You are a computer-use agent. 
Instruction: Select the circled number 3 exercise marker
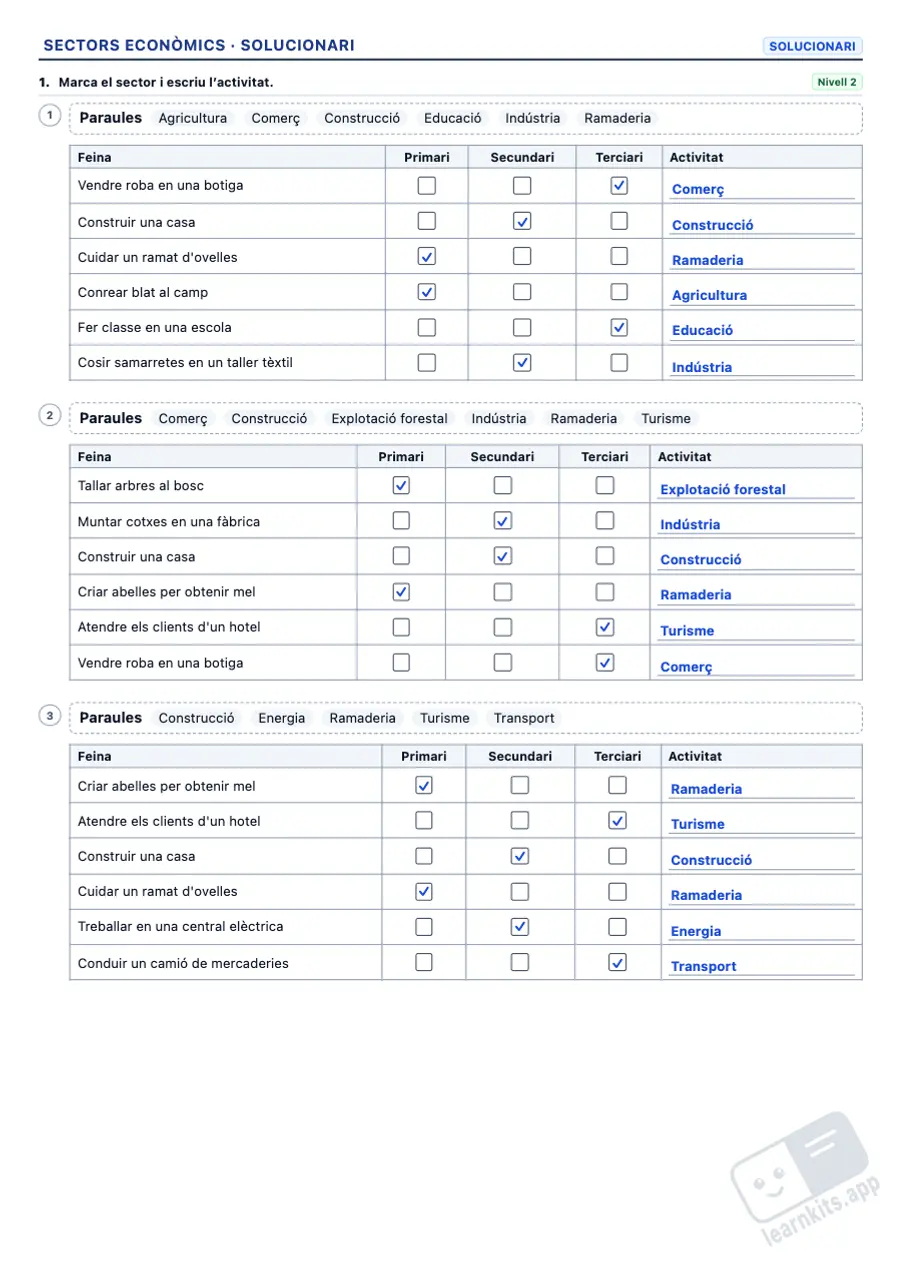click(49, 715)
